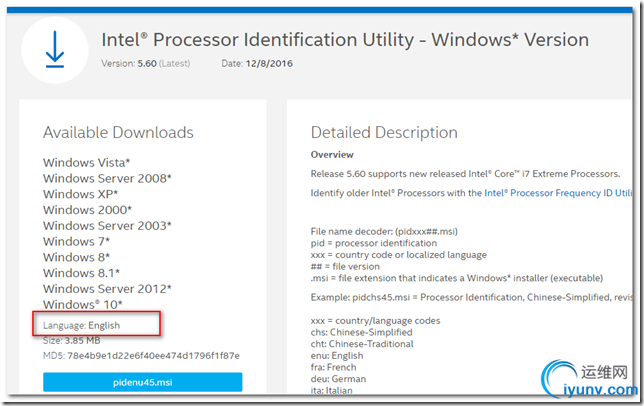The height and width of the screenshot is (406, 644).
Task: Click the Windows Server 2003* entry
Action: (x=107, y=225)
